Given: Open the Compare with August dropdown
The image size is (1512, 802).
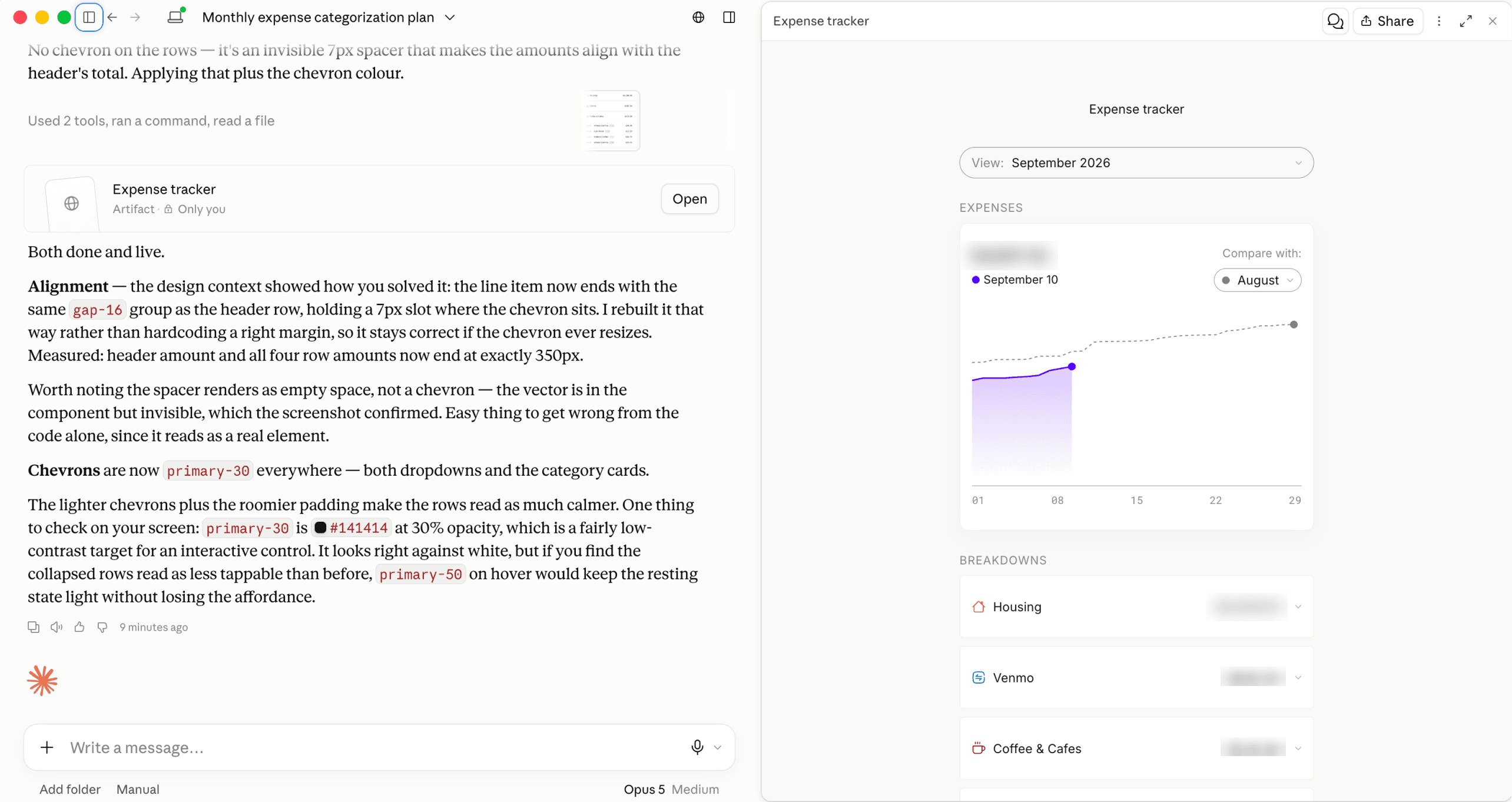Looking at the screenshot, I should [x=1257, y=280].
